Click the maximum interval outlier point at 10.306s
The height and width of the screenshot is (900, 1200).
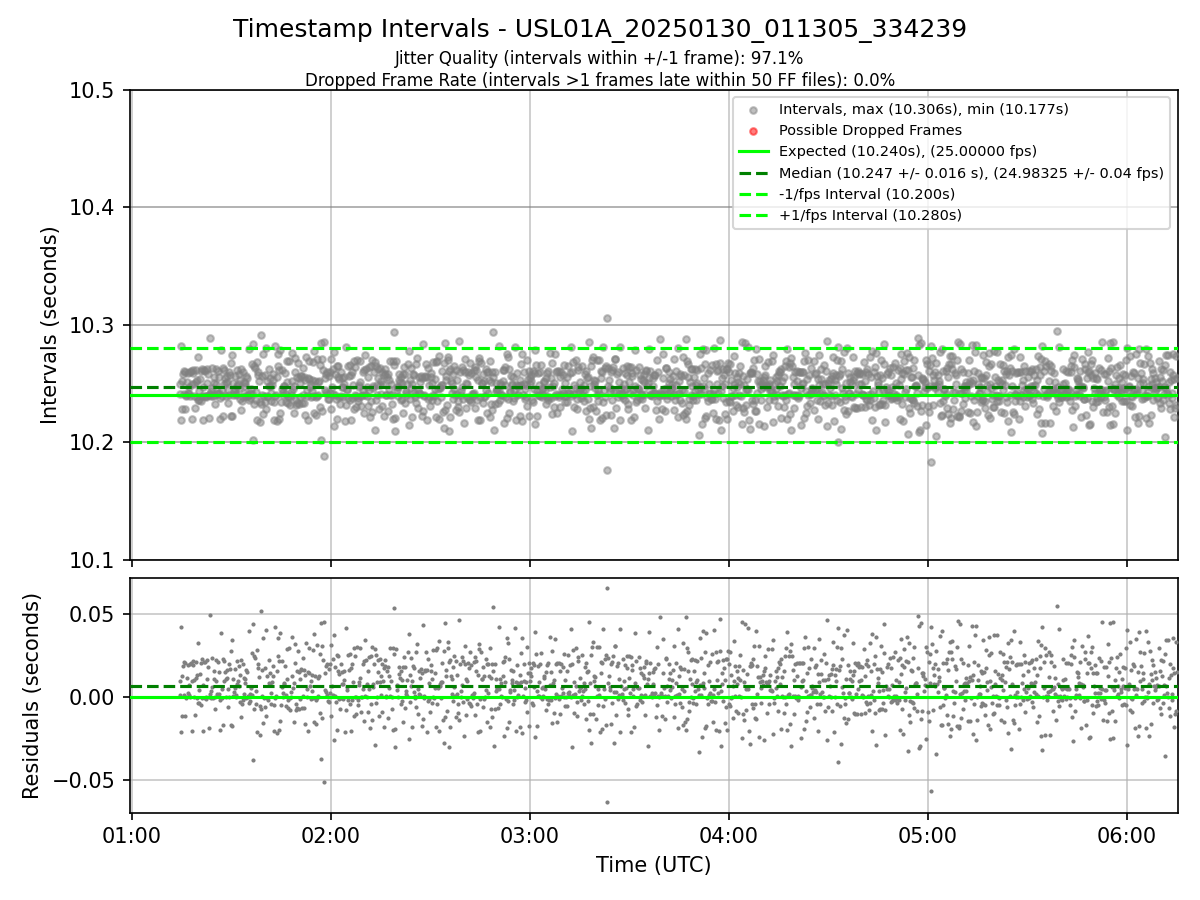pos(607,318)
